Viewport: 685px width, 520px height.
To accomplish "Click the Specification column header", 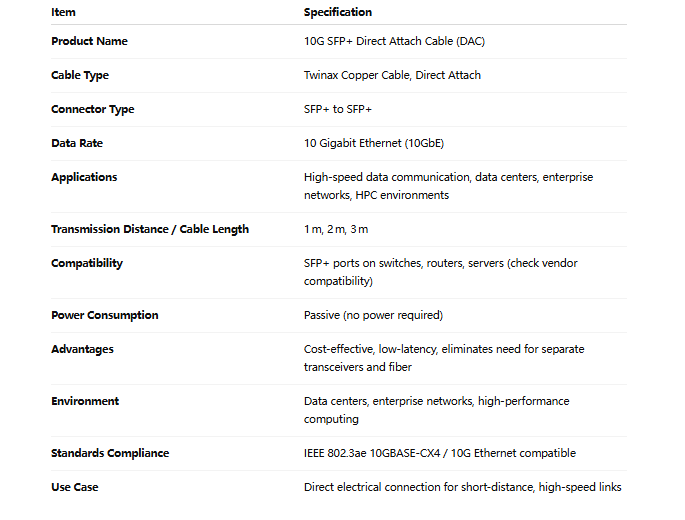I will pyautogui.click(x=338, y=12).
